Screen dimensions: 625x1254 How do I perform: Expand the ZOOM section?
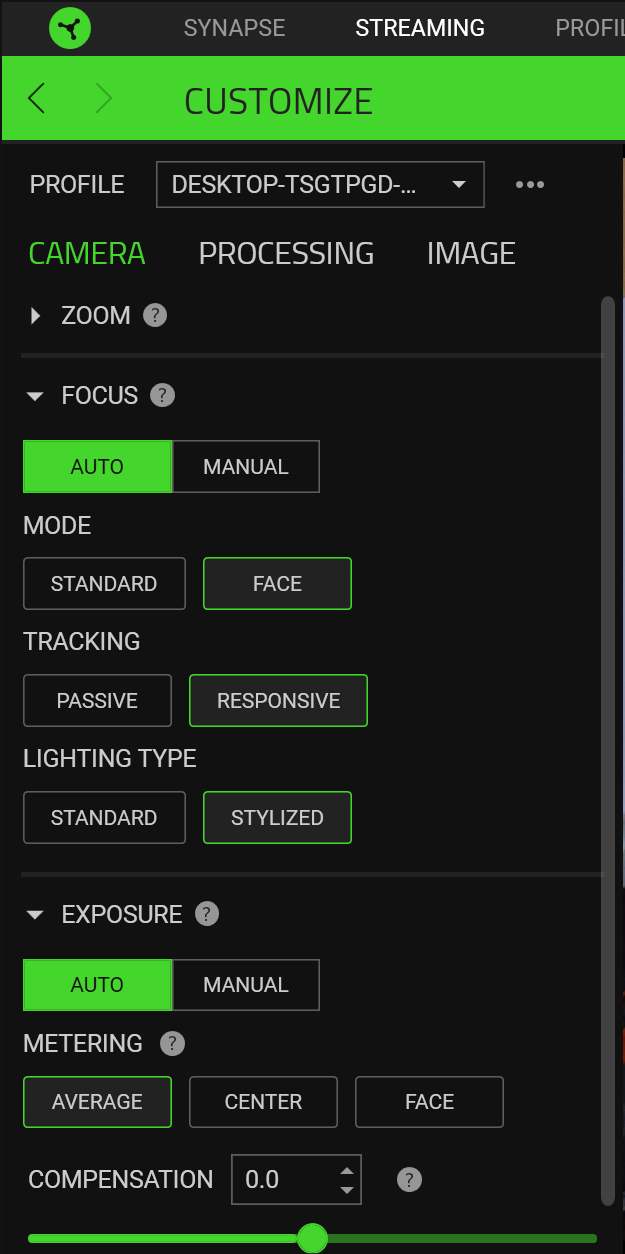36,316
